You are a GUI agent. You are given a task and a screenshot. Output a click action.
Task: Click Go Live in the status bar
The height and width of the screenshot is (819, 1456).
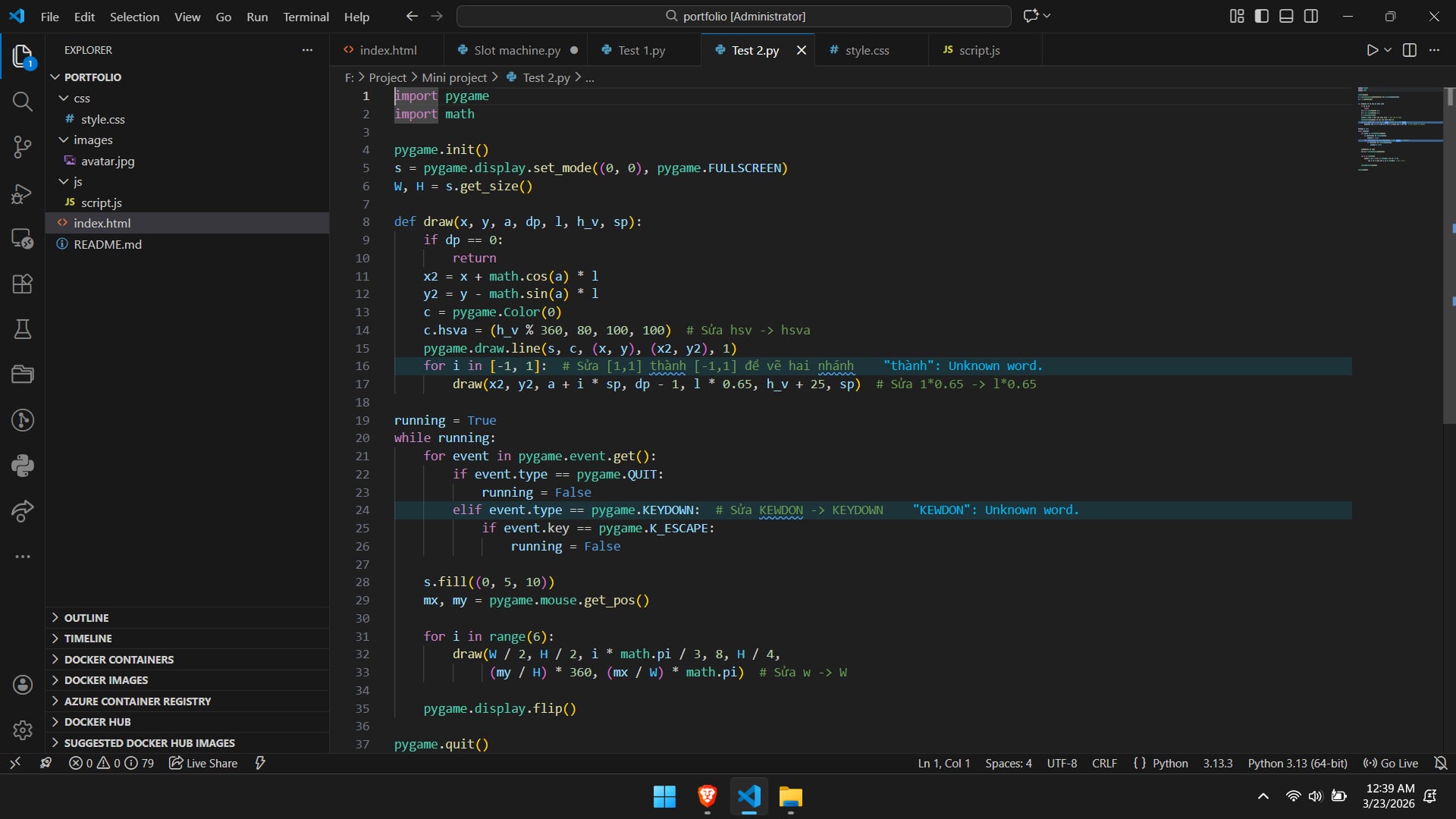point(1391,763)
